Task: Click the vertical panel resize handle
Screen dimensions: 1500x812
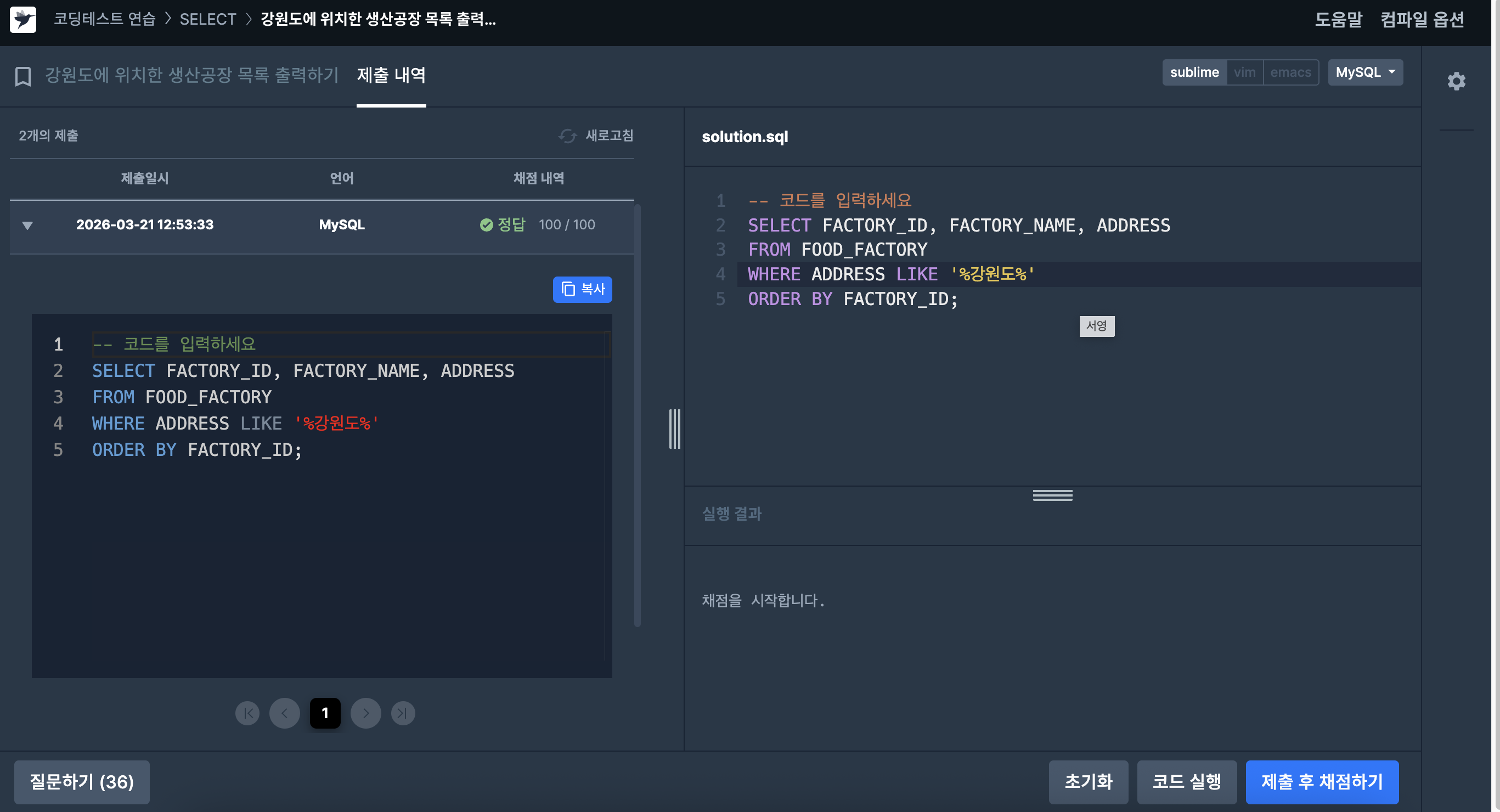Action: click(674, 429)
